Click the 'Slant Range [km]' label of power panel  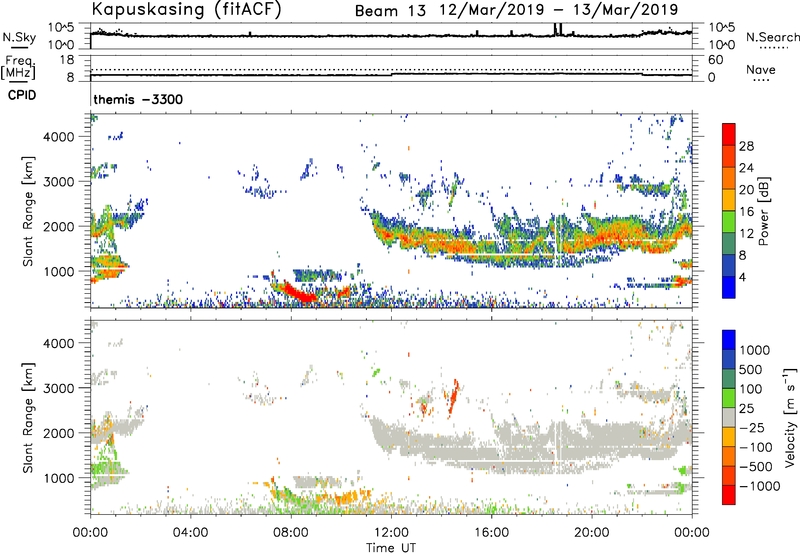point(28,211)
